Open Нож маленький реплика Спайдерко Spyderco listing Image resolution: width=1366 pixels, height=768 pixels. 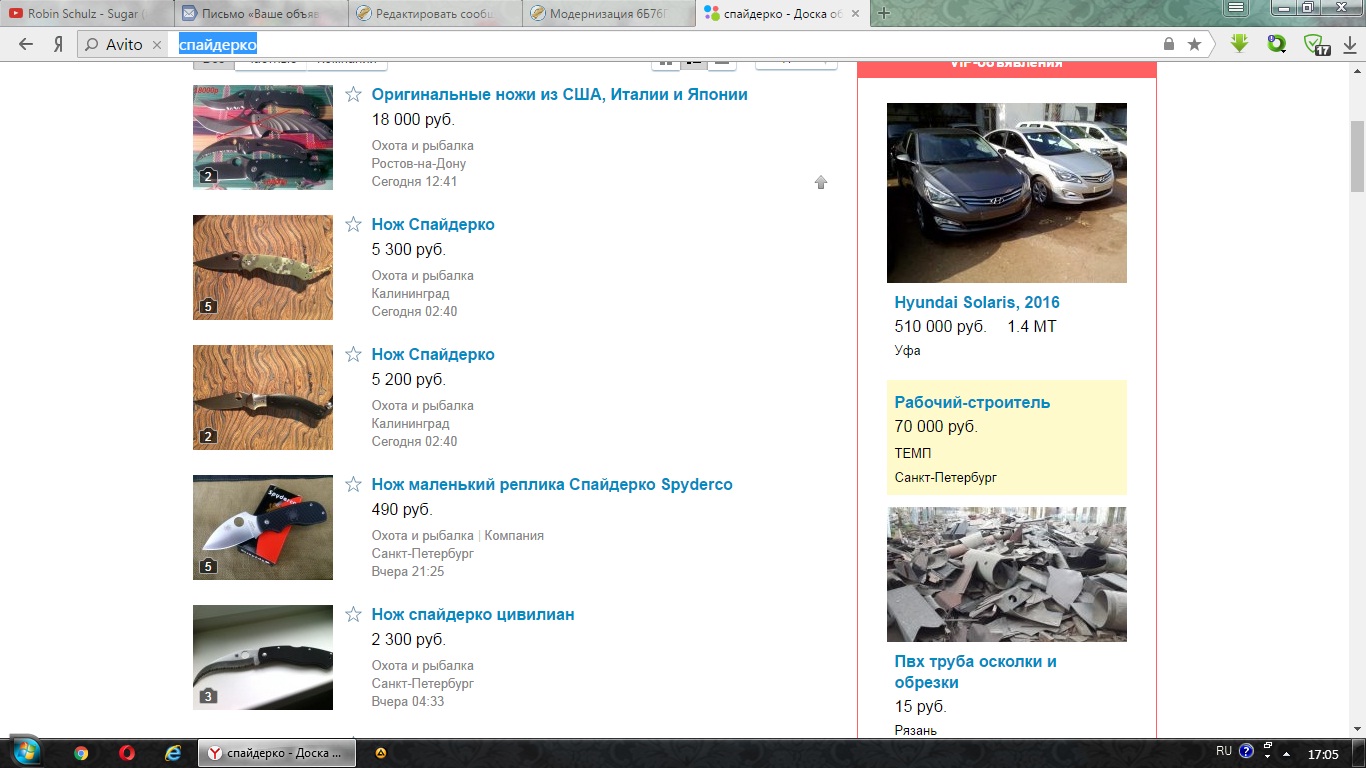552,484
